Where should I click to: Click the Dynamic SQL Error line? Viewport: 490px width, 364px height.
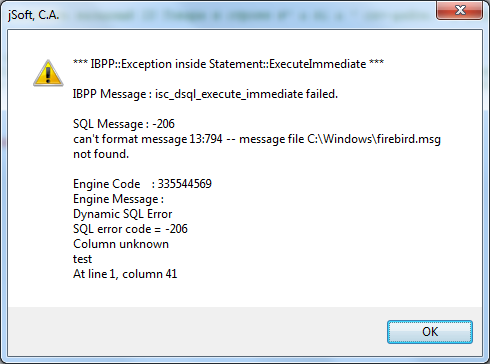(122, 214)
